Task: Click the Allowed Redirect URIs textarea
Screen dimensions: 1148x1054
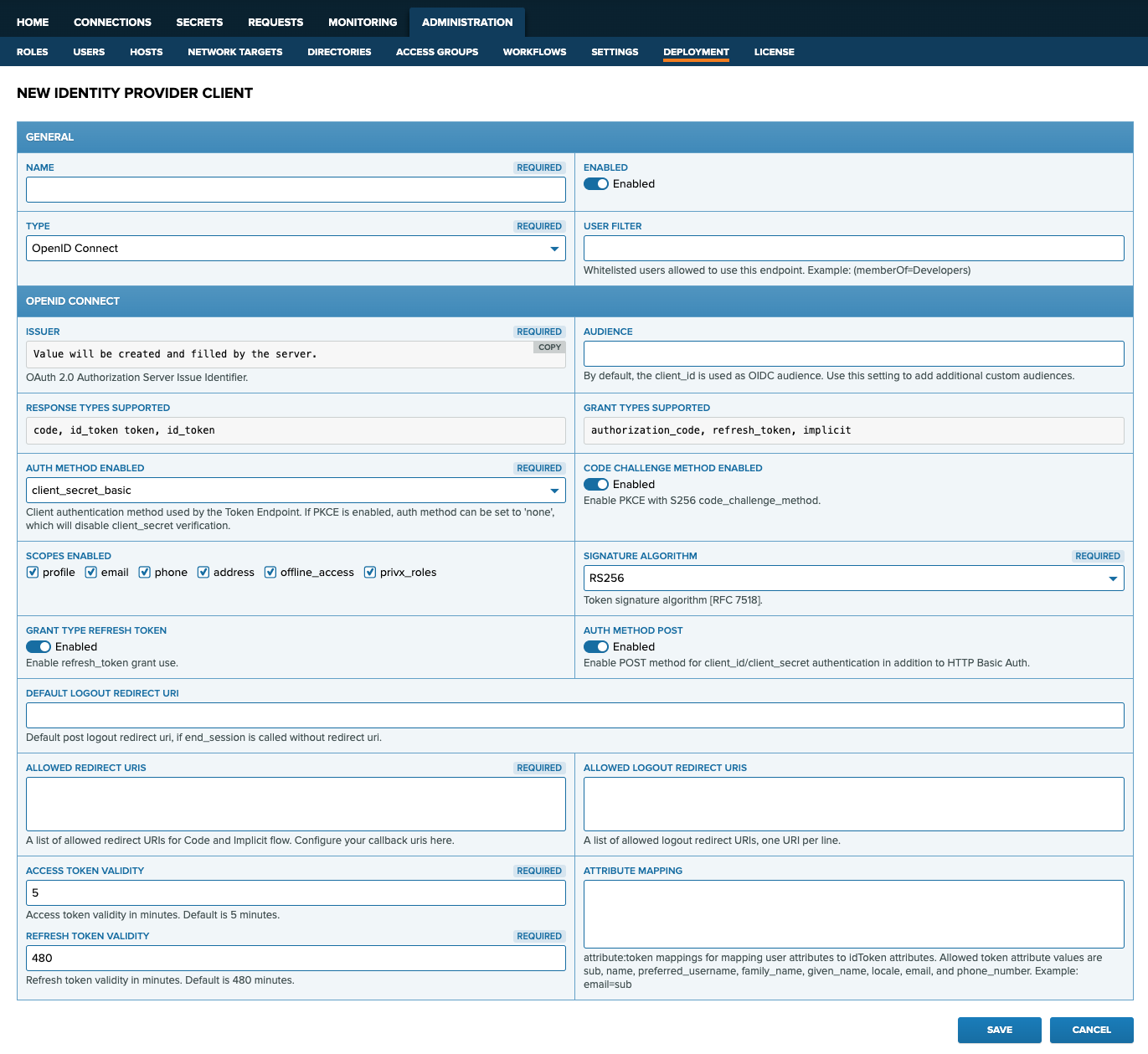Action: (x=296, y=805)
